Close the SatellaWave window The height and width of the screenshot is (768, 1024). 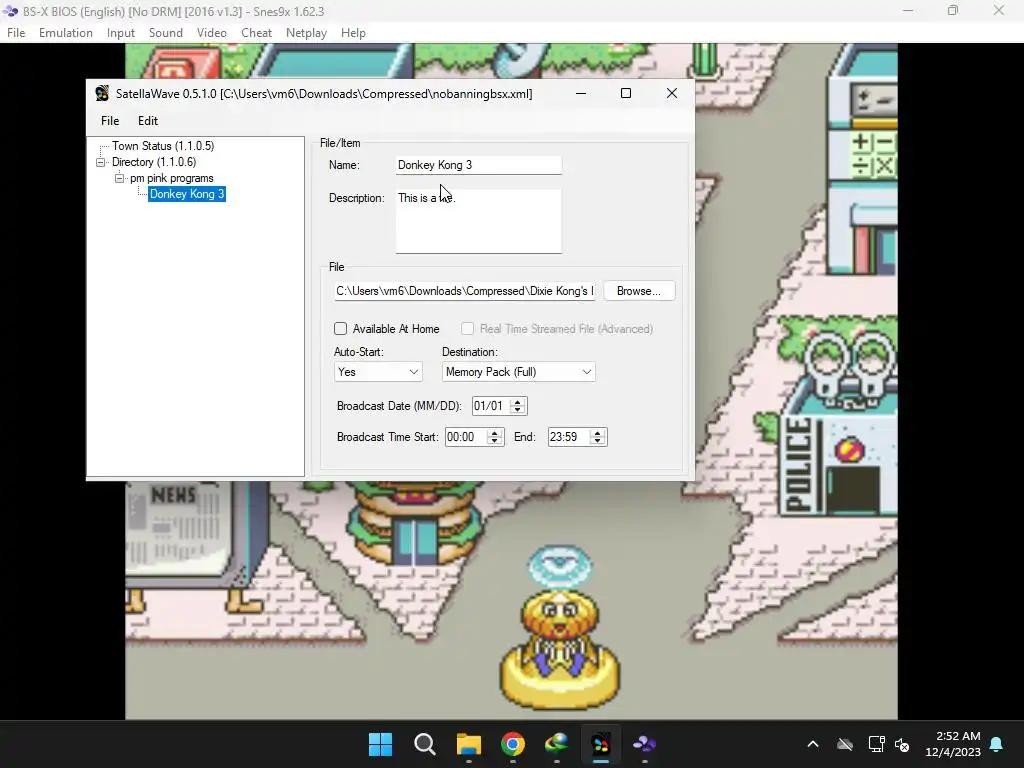[671, 93]
